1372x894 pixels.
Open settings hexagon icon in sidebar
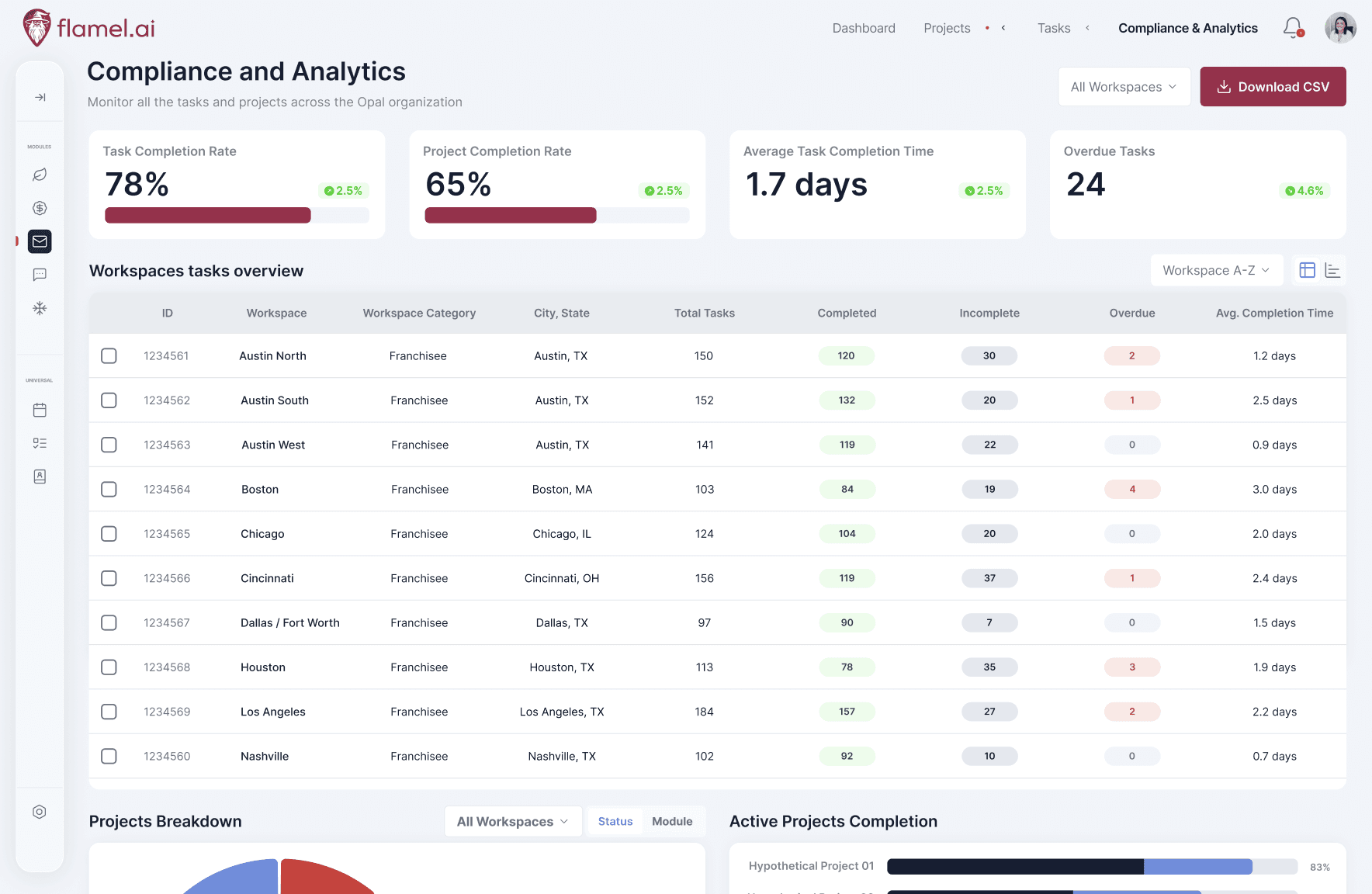[40, 812]
